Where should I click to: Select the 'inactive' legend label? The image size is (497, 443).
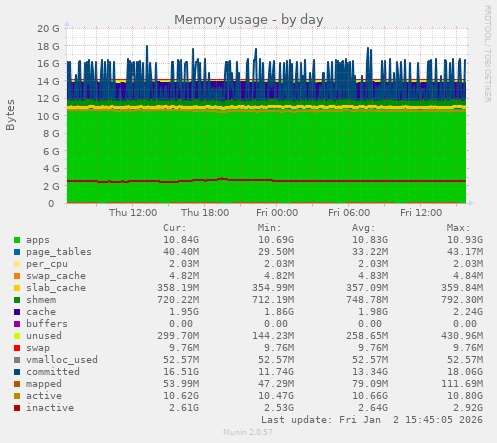click(x=50, y=408)
